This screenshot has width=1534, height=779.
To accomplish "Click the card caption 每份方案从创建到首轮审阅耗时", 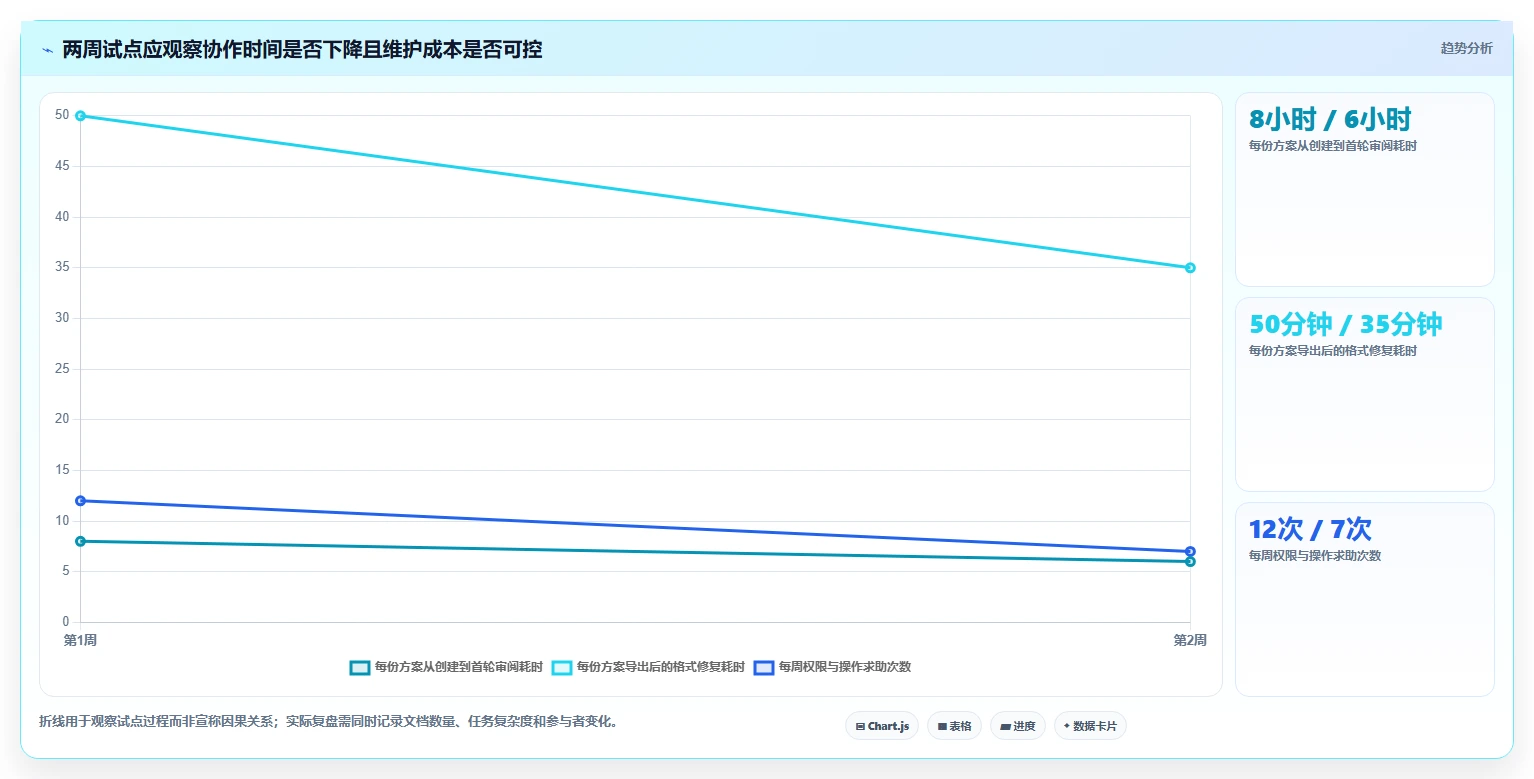I will click(x=1333, y=146).
